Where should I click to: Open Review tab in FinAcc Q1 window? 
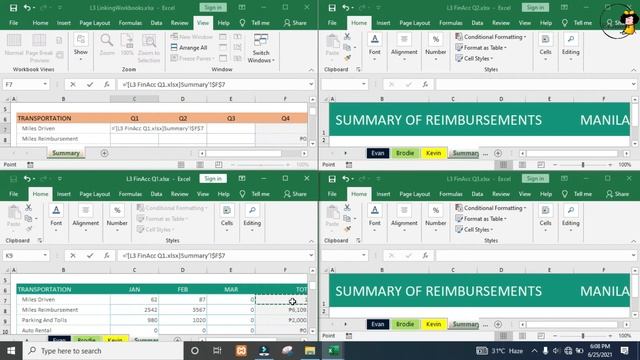pos(179,194)
